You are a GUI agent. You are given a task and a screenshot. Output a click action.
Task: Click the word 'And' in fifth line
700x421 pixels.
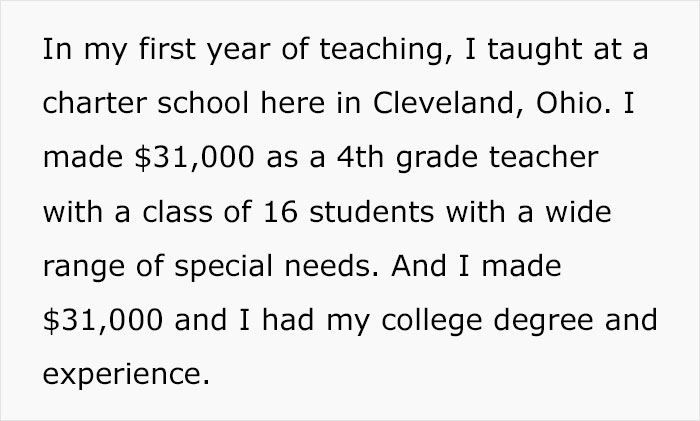pos(419,266)
